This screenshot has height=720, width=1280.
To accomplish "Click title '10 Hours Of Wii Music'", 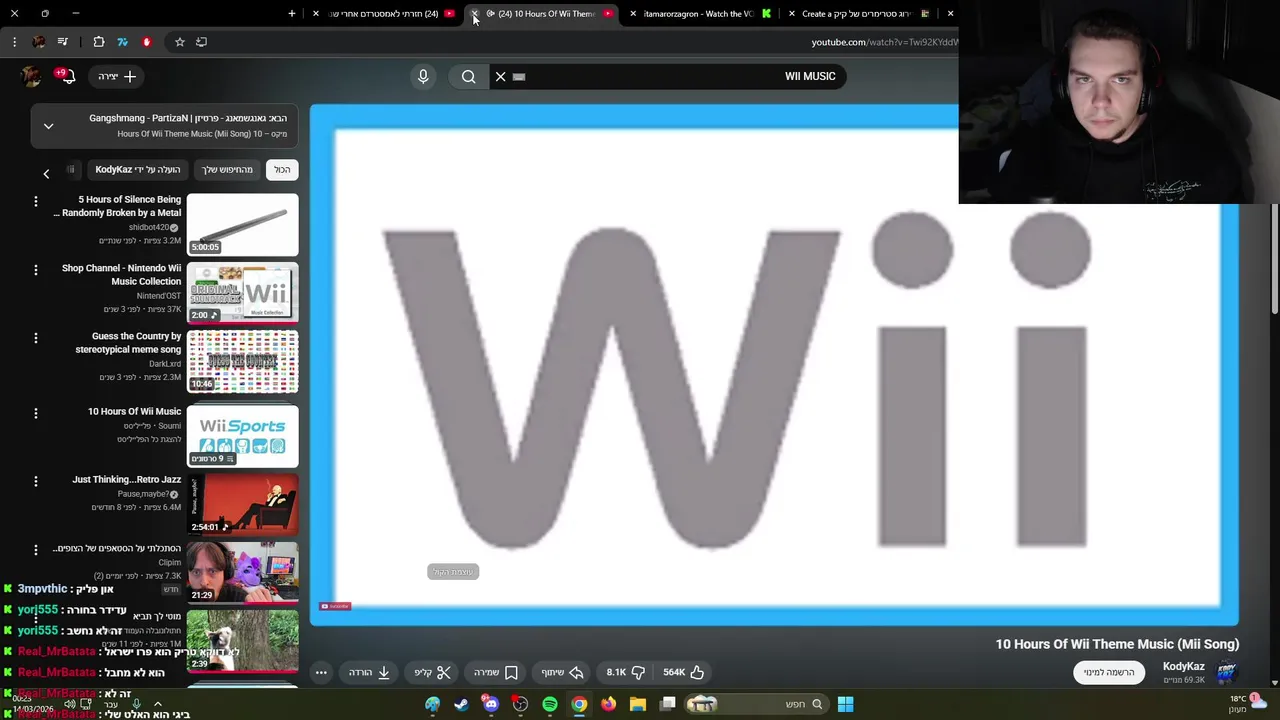I will [134, 412].
